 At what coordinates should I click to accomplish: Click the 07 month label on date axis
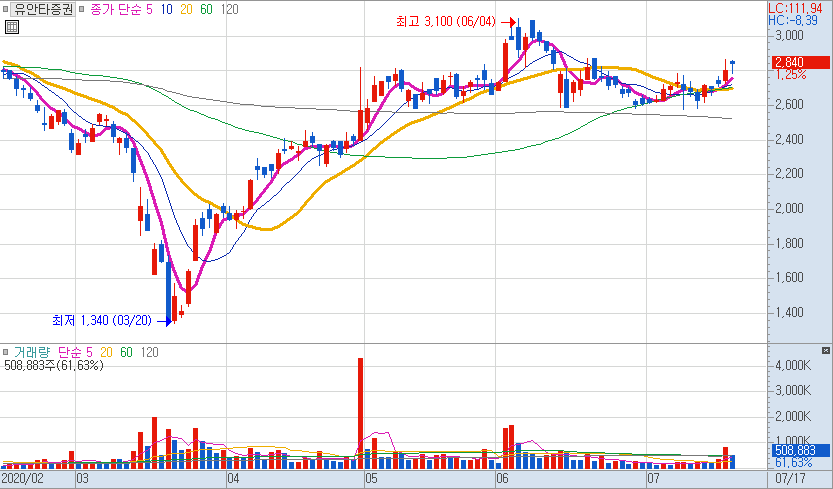[653, 478]
